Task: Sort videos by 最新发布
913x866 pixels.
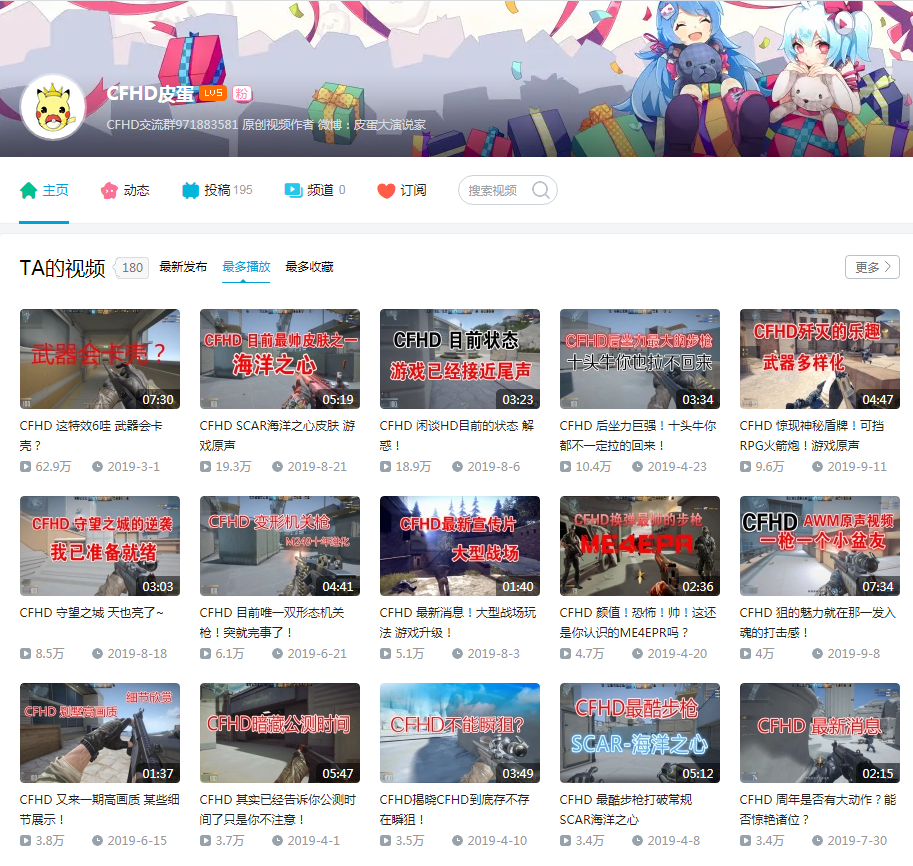Action: (183, 267)
